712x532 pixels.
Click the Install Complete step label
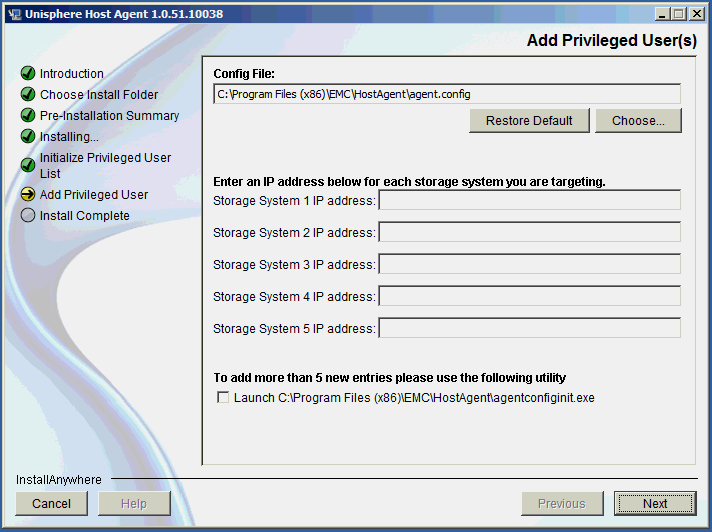click(84, 216)
